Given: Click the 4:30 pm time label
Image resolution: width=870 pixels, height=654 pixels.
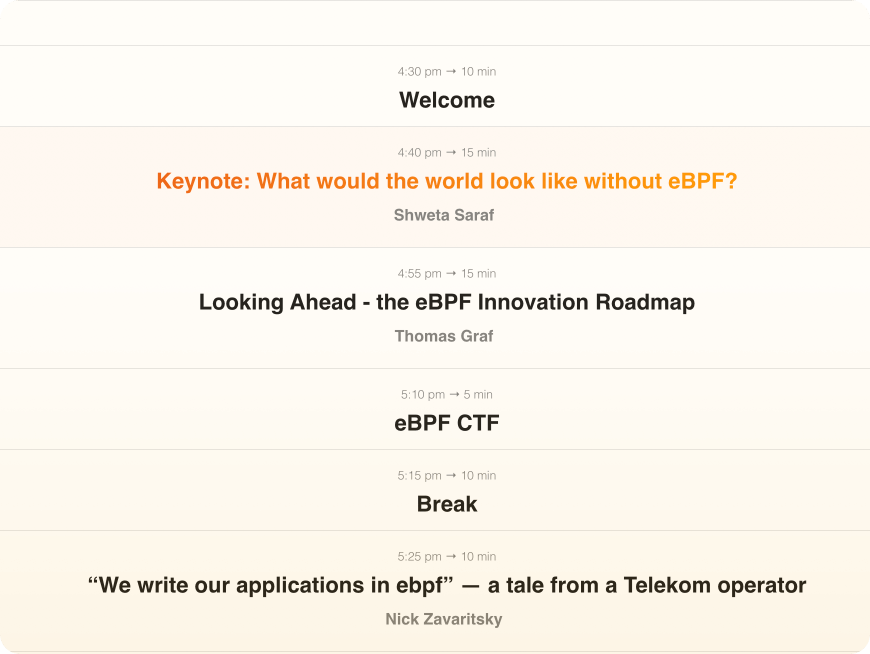Looking at the screenshot, I should 419,72.
